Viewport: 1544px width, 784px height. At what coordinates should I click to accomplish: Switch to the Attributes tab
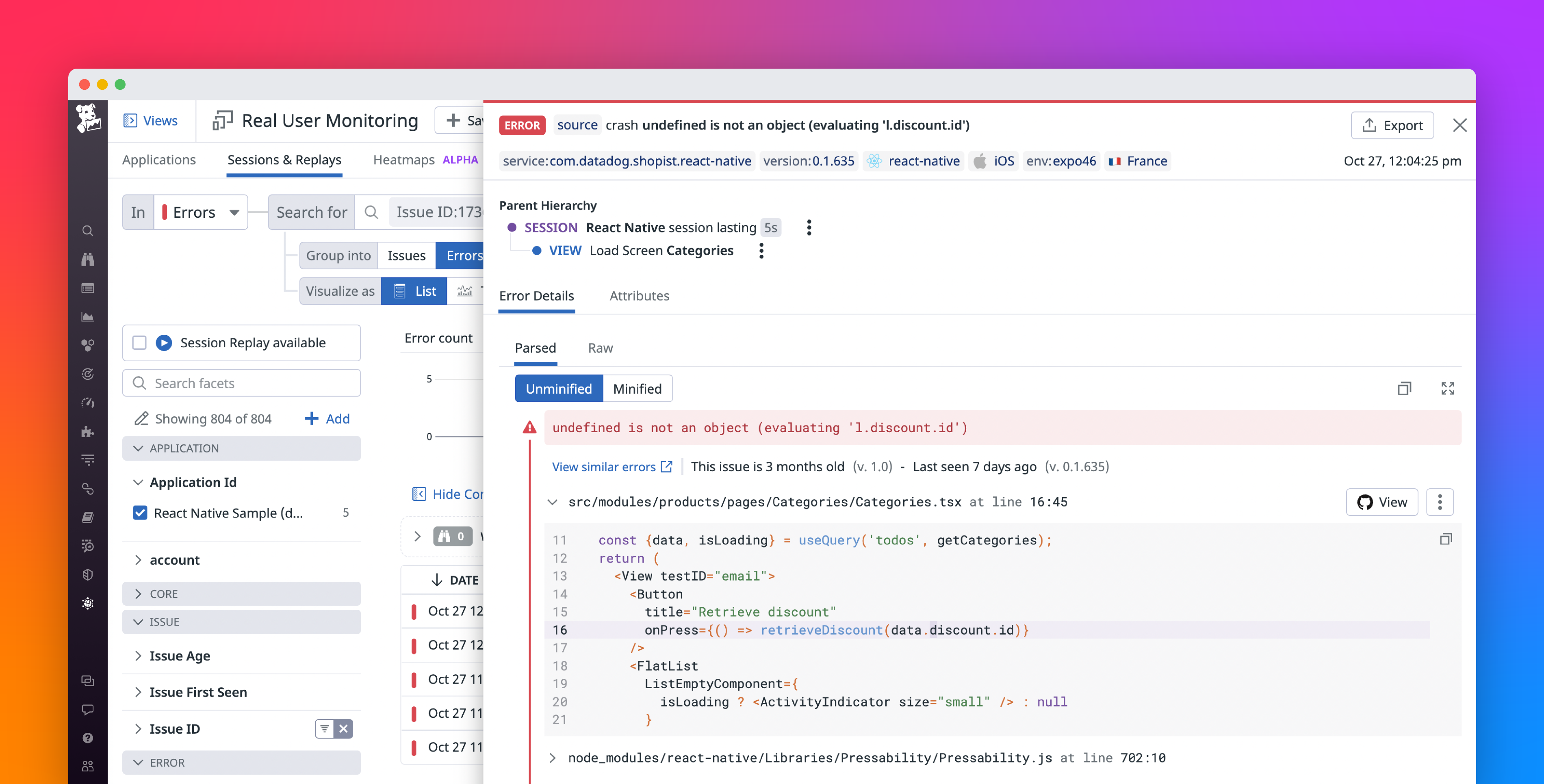pos(639,295)
